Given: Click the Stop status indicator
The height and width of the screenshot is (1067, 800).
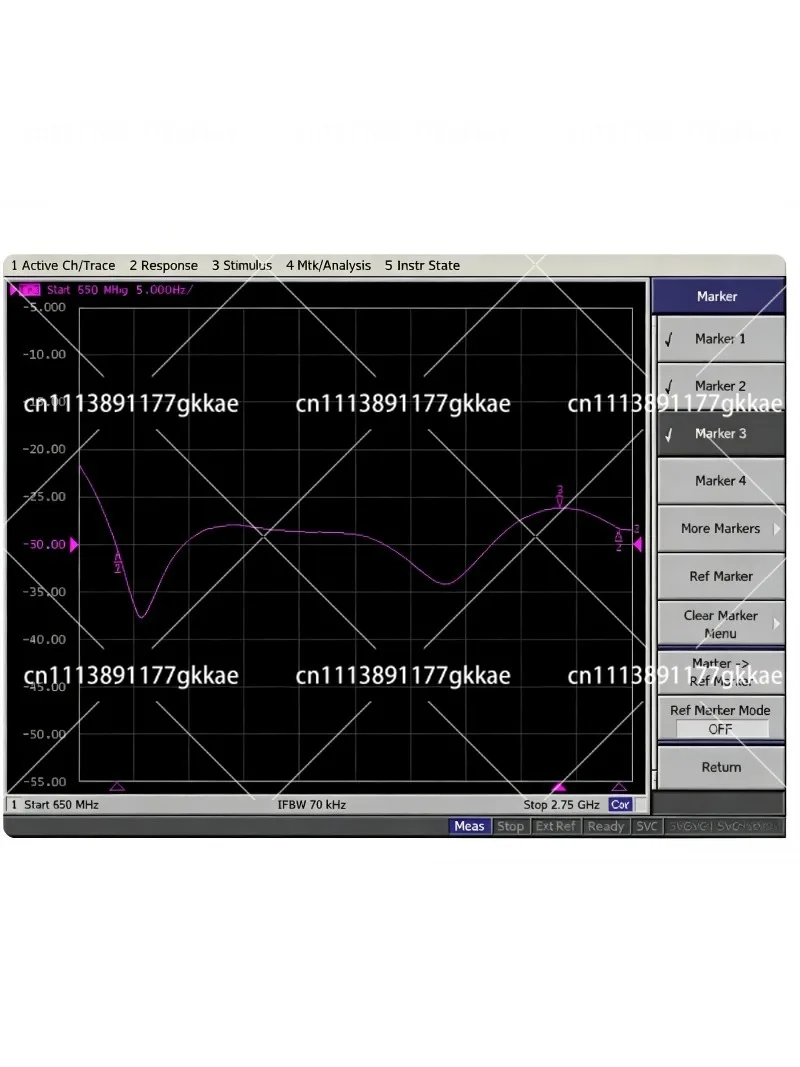Looking at the screenshot, I should [x=510, y=826].
